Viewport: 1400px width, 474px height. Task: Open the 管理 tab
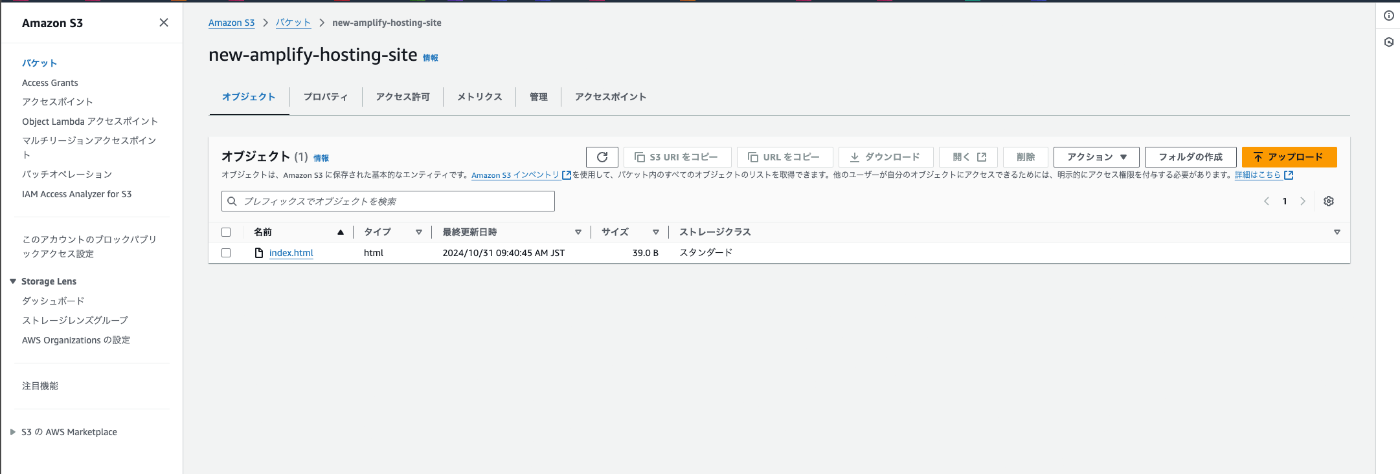539,97
